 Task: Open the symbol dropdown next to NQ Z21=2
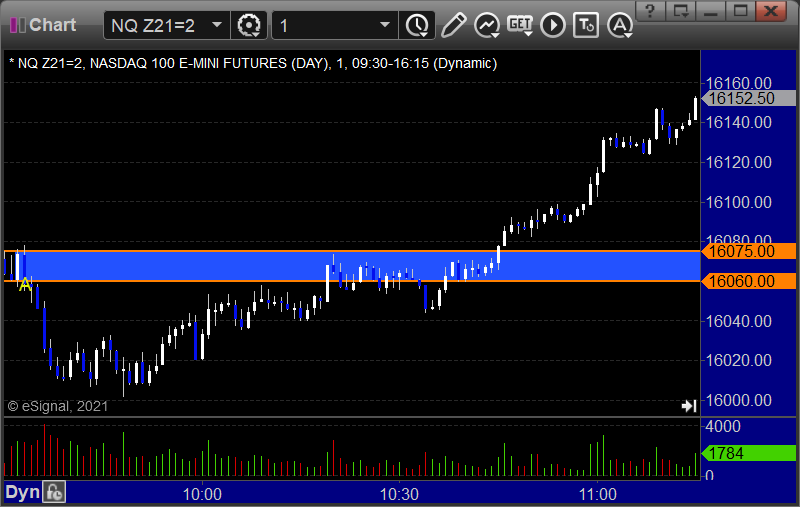[x=217, y=24]
